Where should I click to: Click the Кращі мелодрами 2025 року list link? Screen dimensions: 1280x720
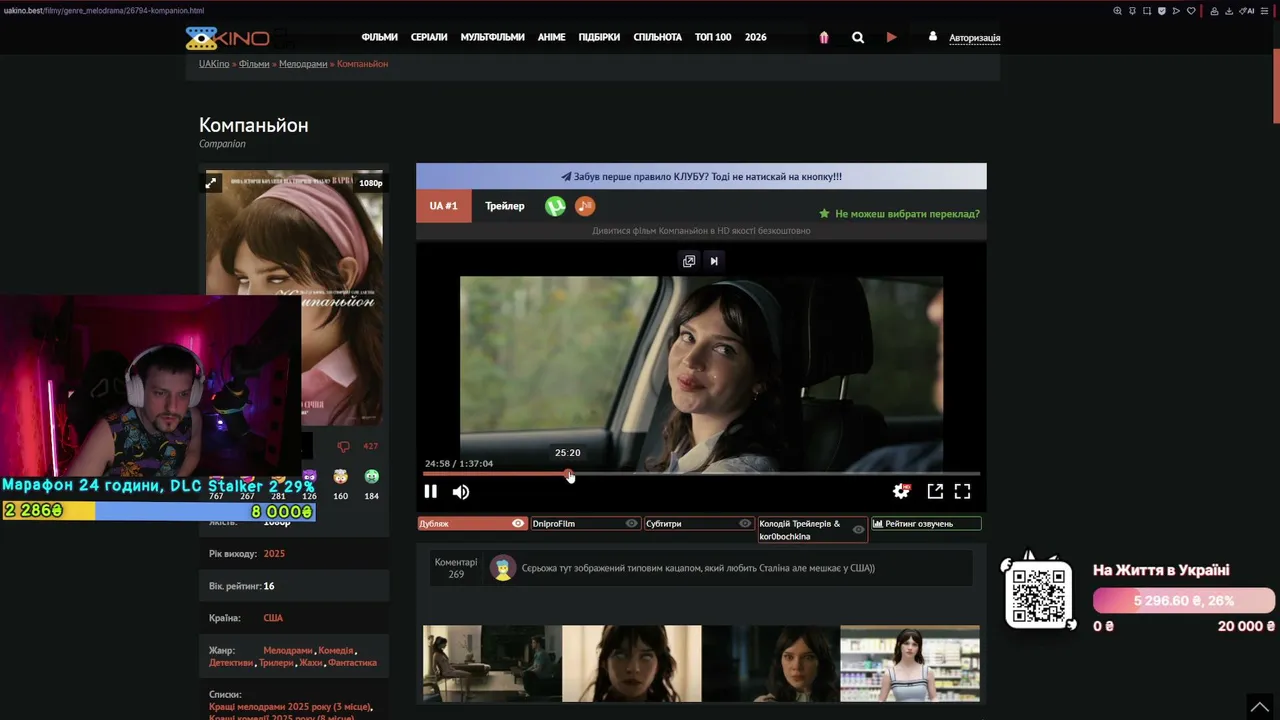(290, 707)
